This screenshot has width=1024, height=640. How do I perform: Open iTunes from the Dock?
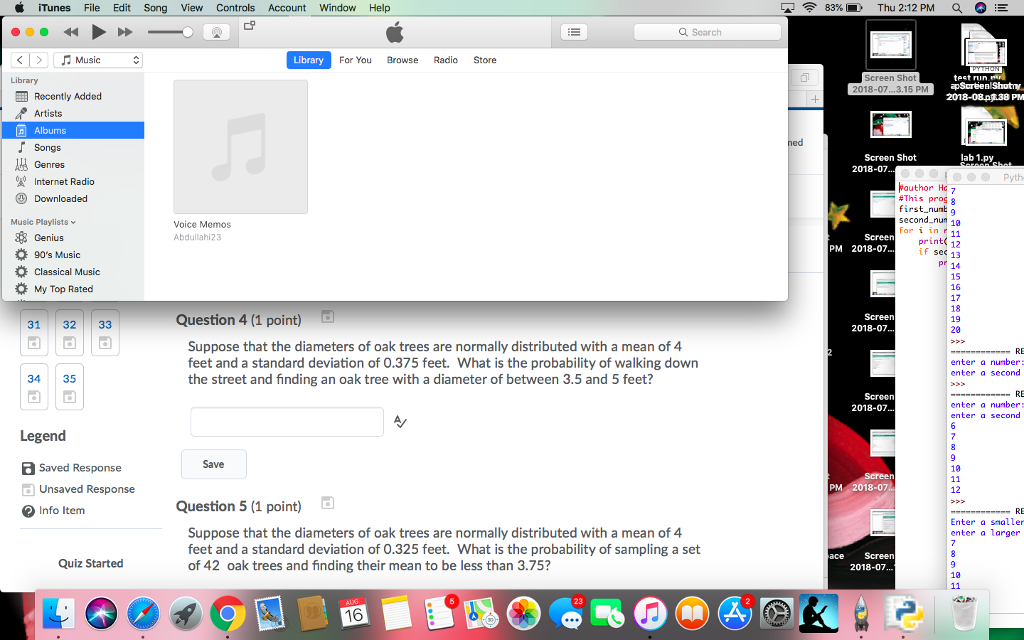(x=649, y=614)
